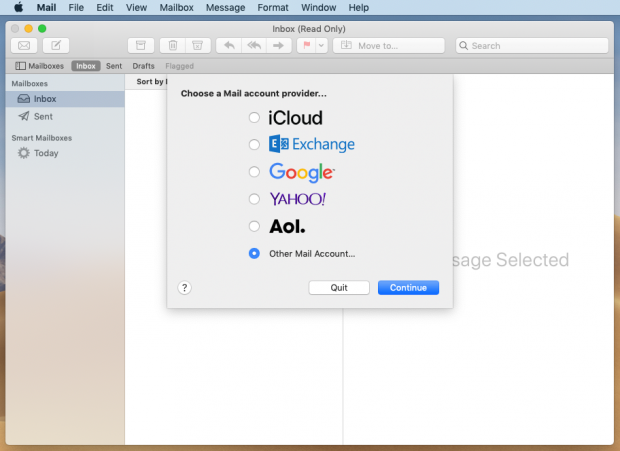Viewport: 620px width, 451px height.
Task: Select the Drafts favorites tab
Action: 143,66
